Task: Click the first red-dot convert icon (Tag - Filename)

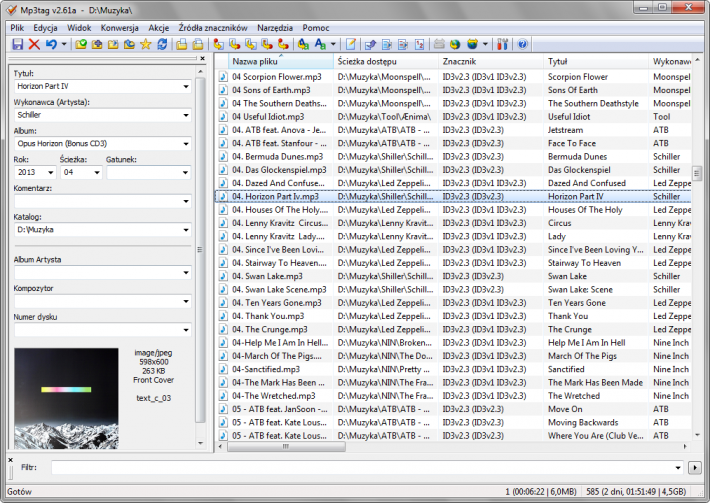Action: tap(218, 44)
